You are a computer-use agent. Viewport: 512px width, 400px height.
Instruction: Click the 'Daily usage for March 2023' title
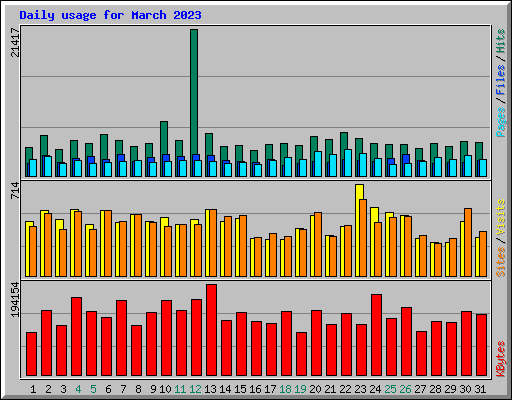110,15
